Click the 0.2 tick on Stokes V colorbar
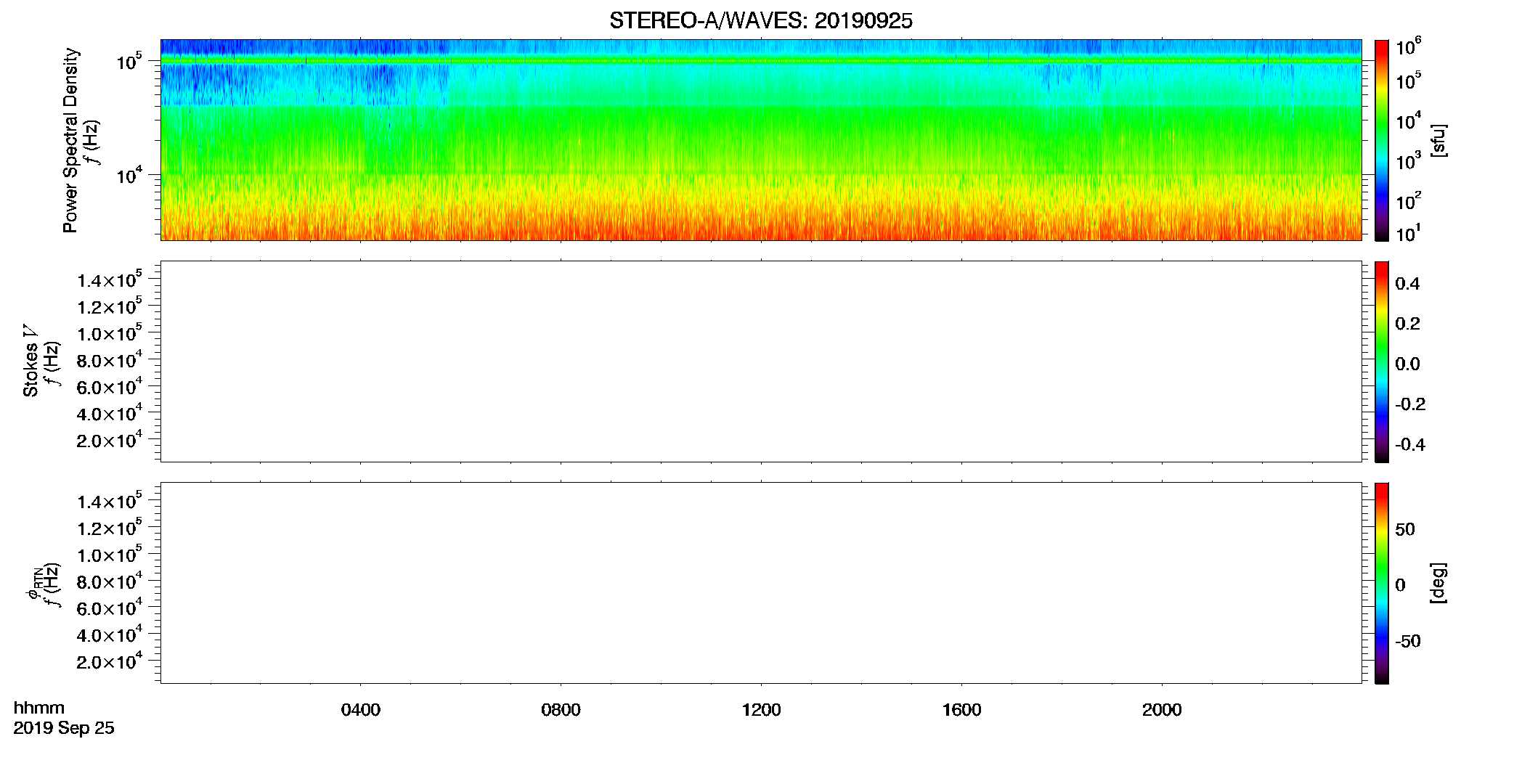 1407,324
